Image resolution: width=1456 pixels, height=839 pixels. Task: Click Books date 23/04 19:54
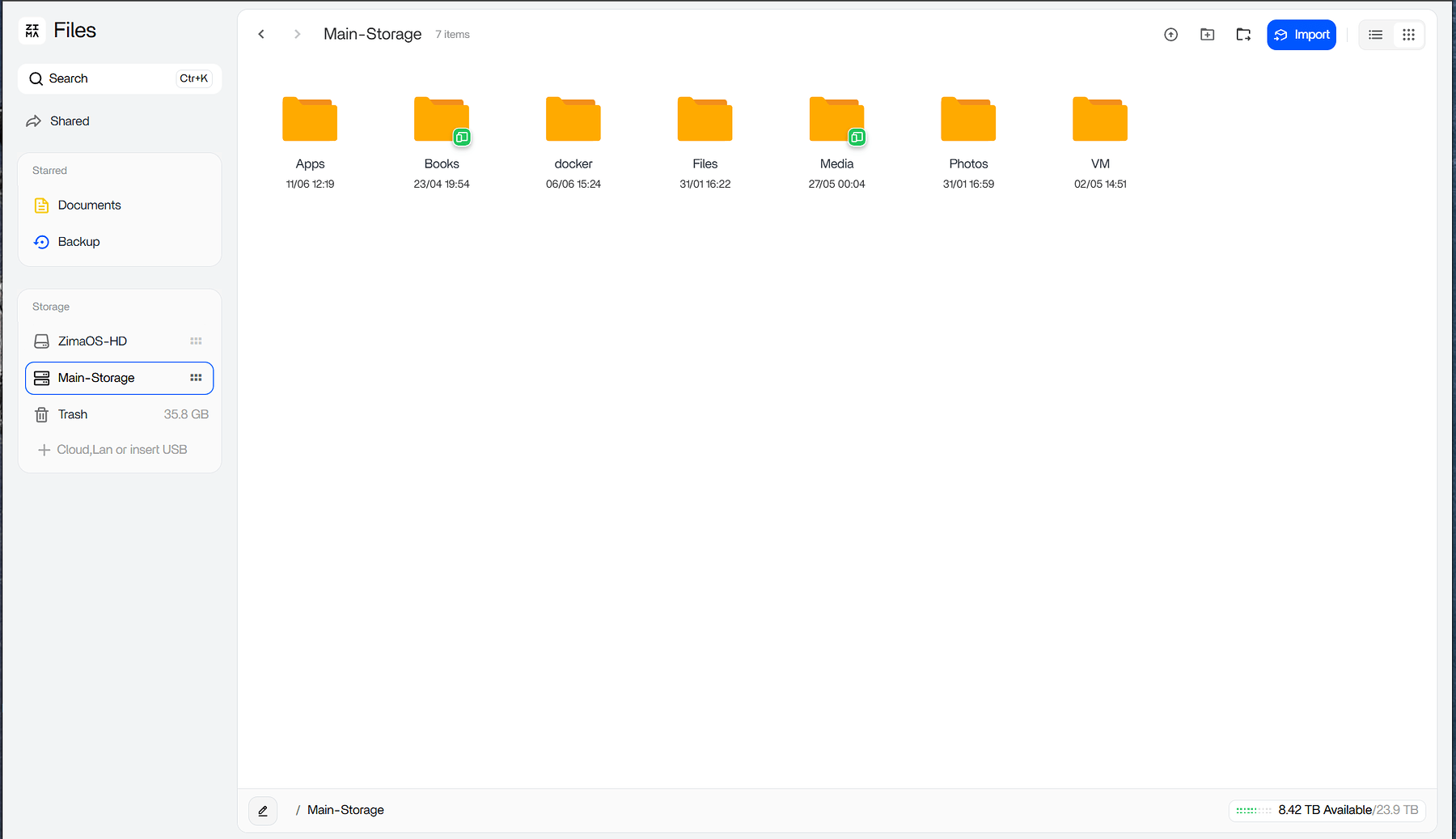pos(442,184)
